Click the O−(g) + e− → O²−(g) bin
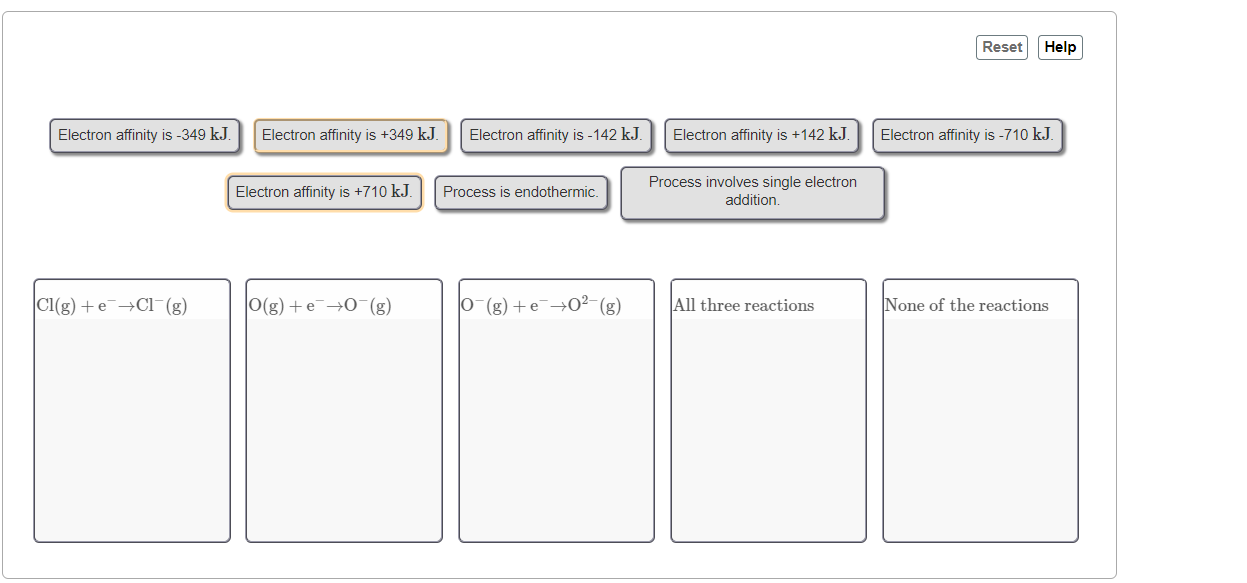 pyautogui.click(x=556, y=410)
